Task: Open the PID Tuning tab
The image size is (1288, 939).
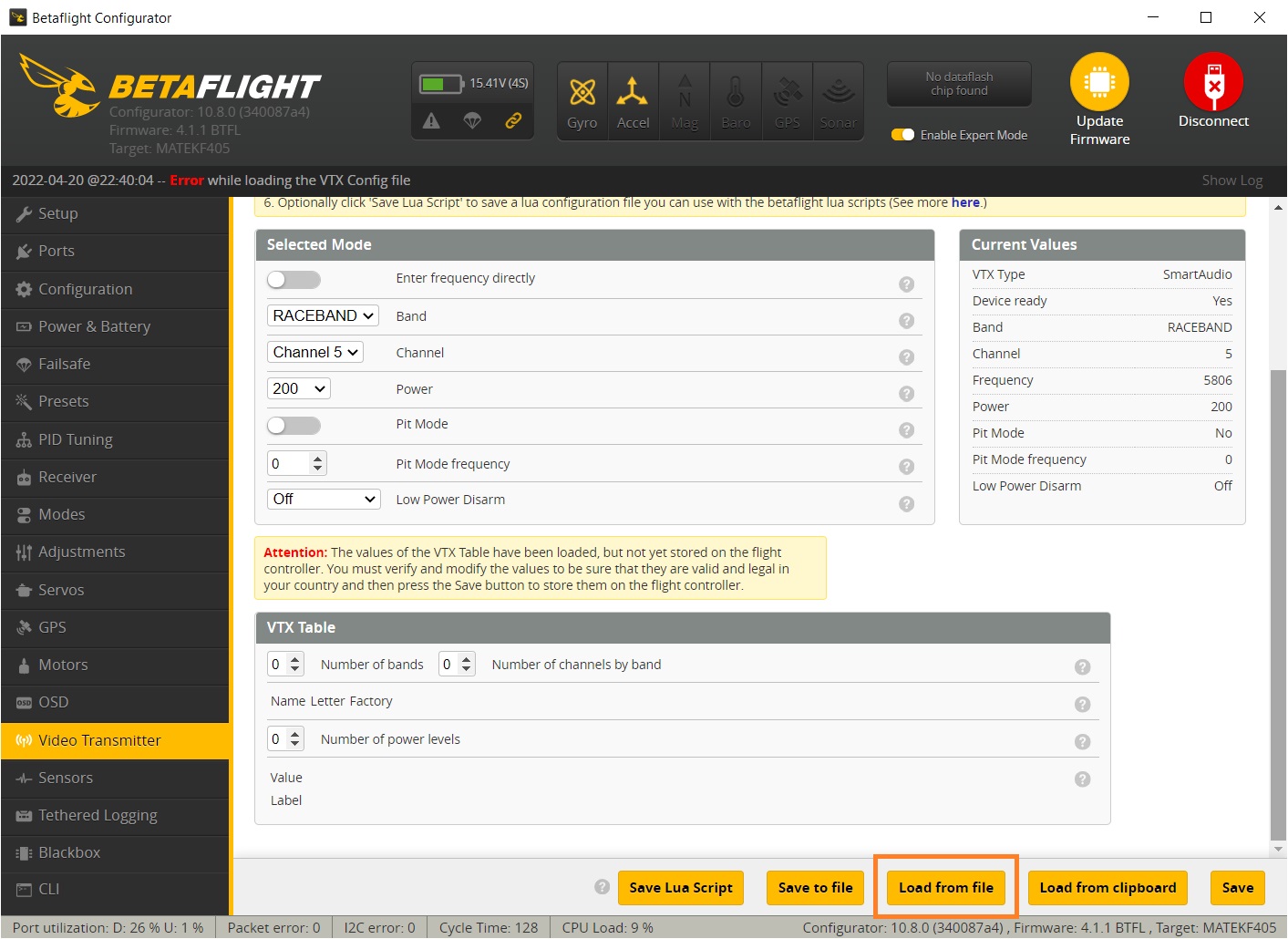Action: pos(115,439)
